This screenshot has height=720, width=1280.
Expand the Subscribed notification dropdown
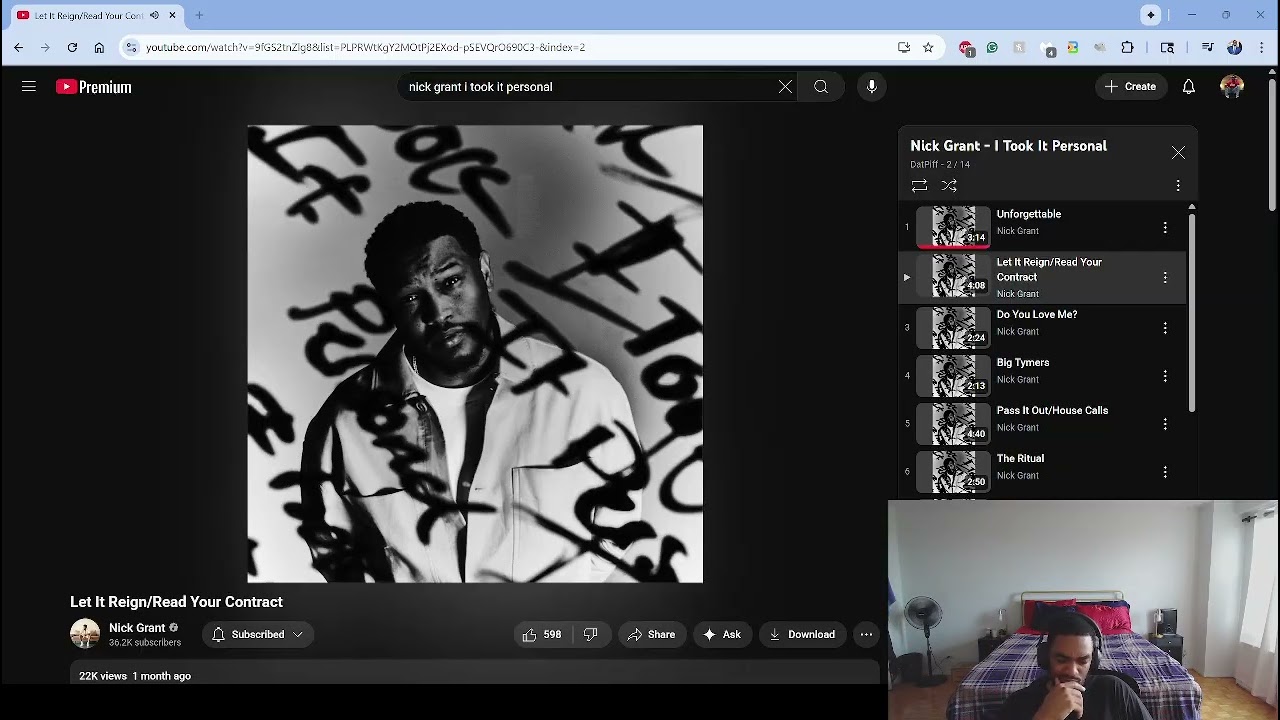[258, 634]
